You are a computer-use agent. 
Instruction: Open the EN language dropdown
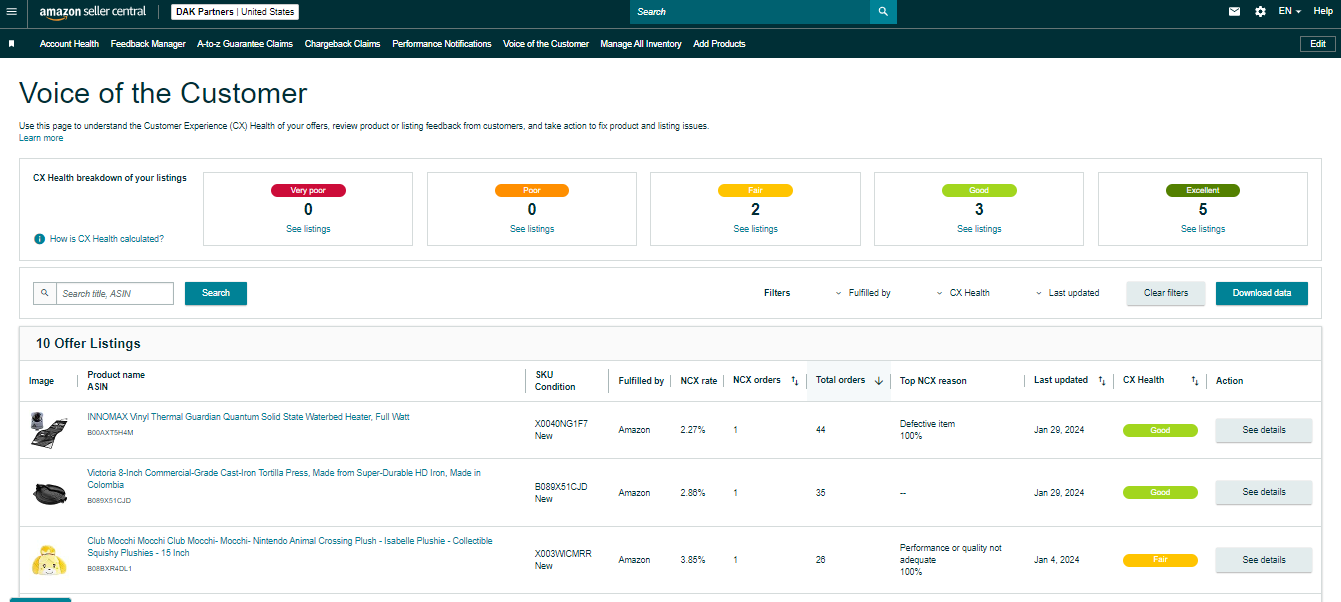[x=1289, y=12]
